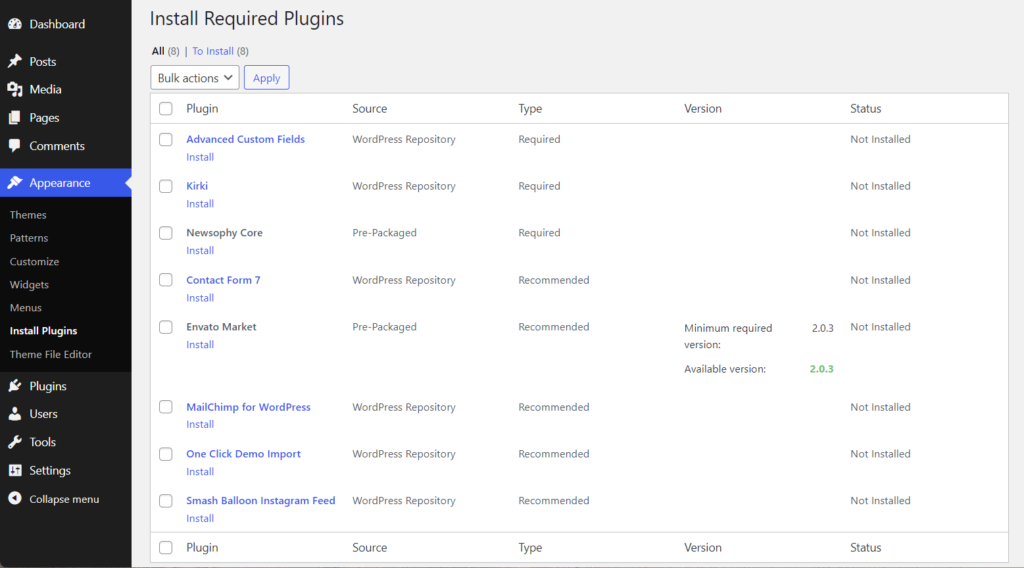Click the Users person icon

(15, 414)
